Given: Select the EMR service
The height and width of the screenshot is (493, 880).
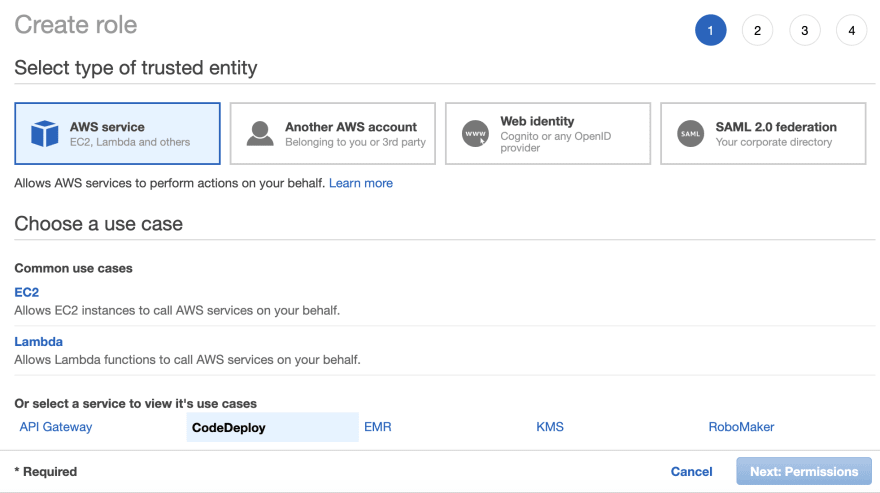Looking at the screenshot, I should click(378, 427).
